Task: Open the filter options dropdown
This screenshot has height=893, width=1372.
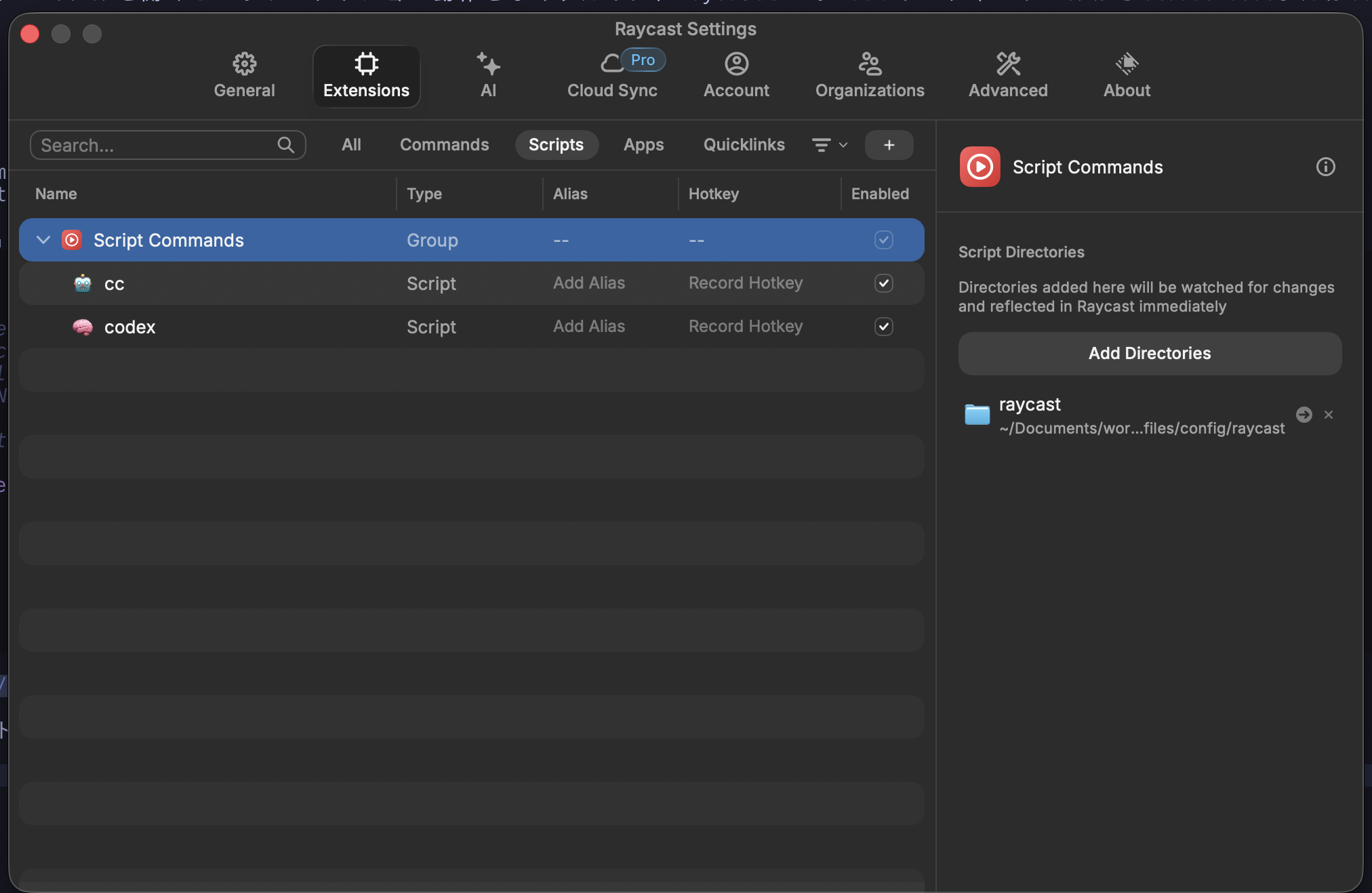Action: [830, 145]
